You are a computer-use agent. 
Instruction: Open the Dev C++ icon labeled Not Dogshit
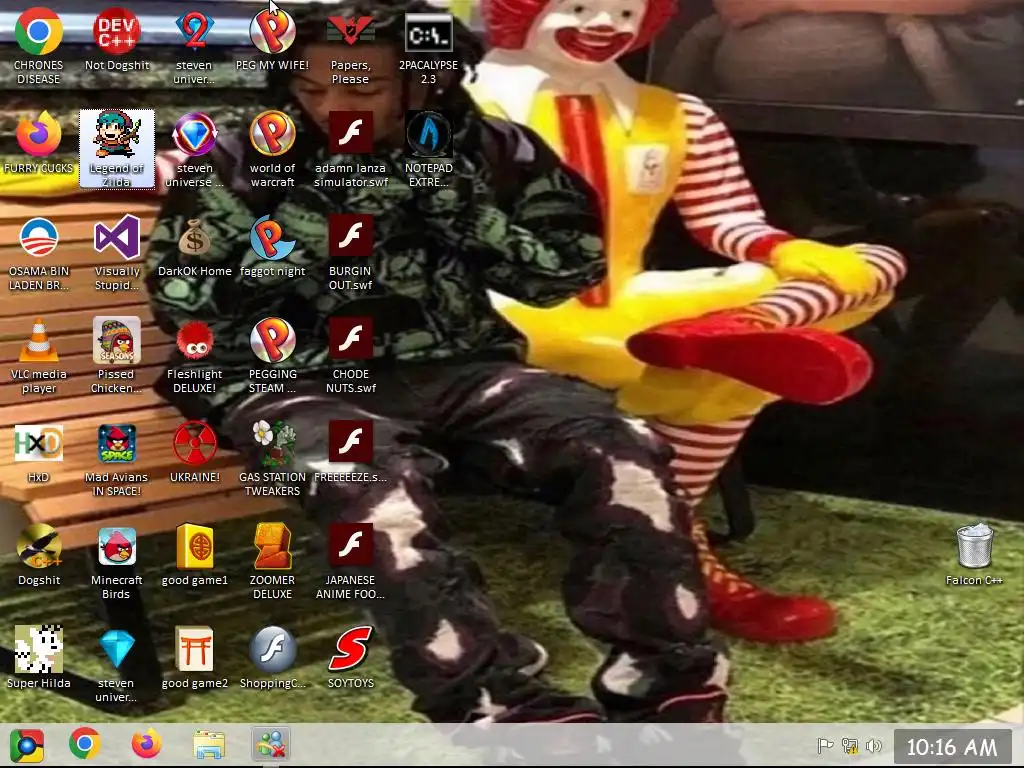coord(117,31)
